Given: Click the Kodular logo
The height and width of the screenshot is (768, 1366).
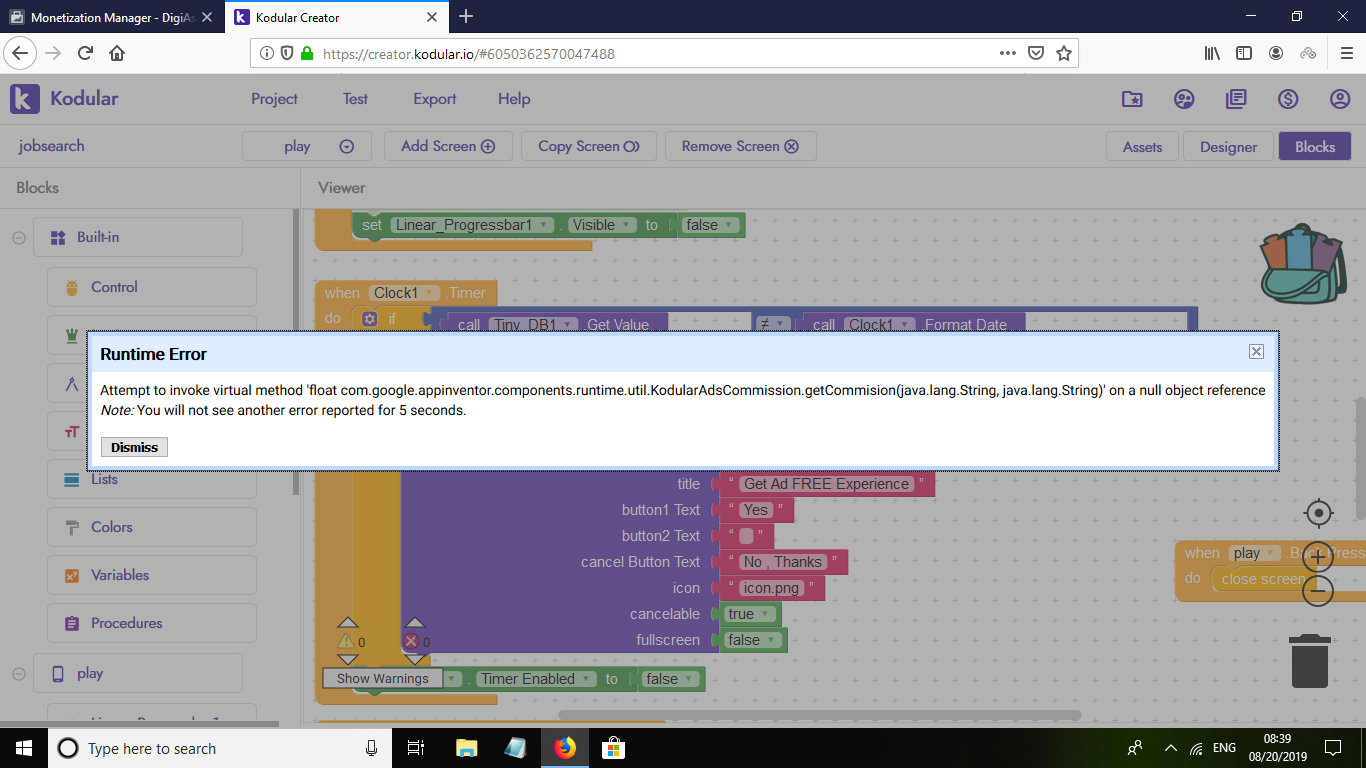Looking at the screenshot, I should point(64,99).
